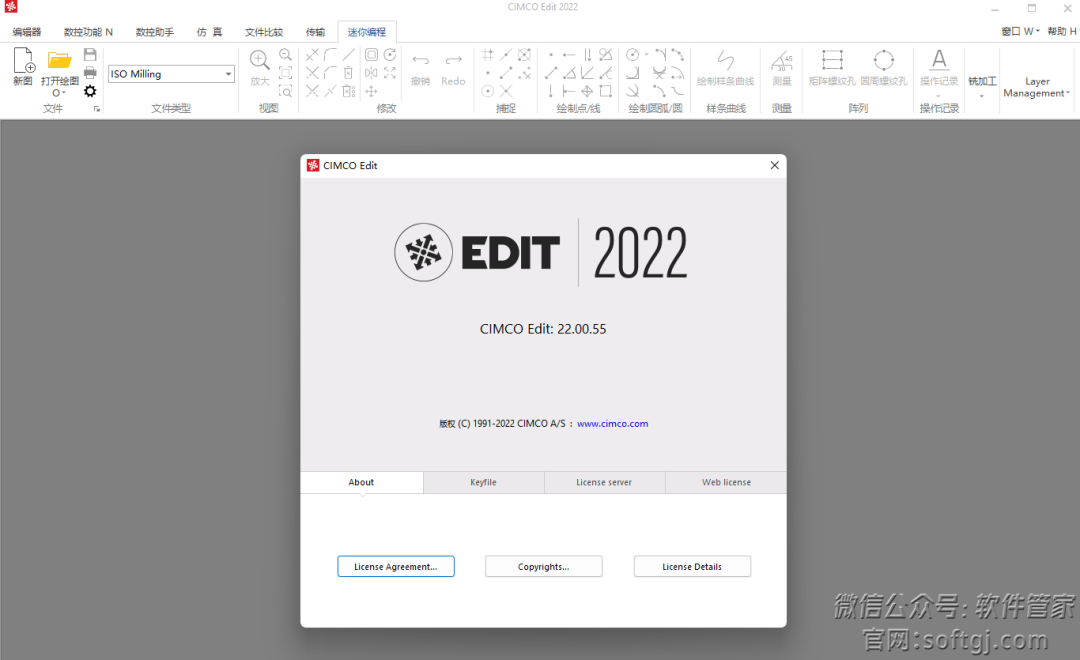This screenshot has width=1080, height=660.
Task: Select the rectangle tool in 绘制点/线
Action: tap(605, 91)
